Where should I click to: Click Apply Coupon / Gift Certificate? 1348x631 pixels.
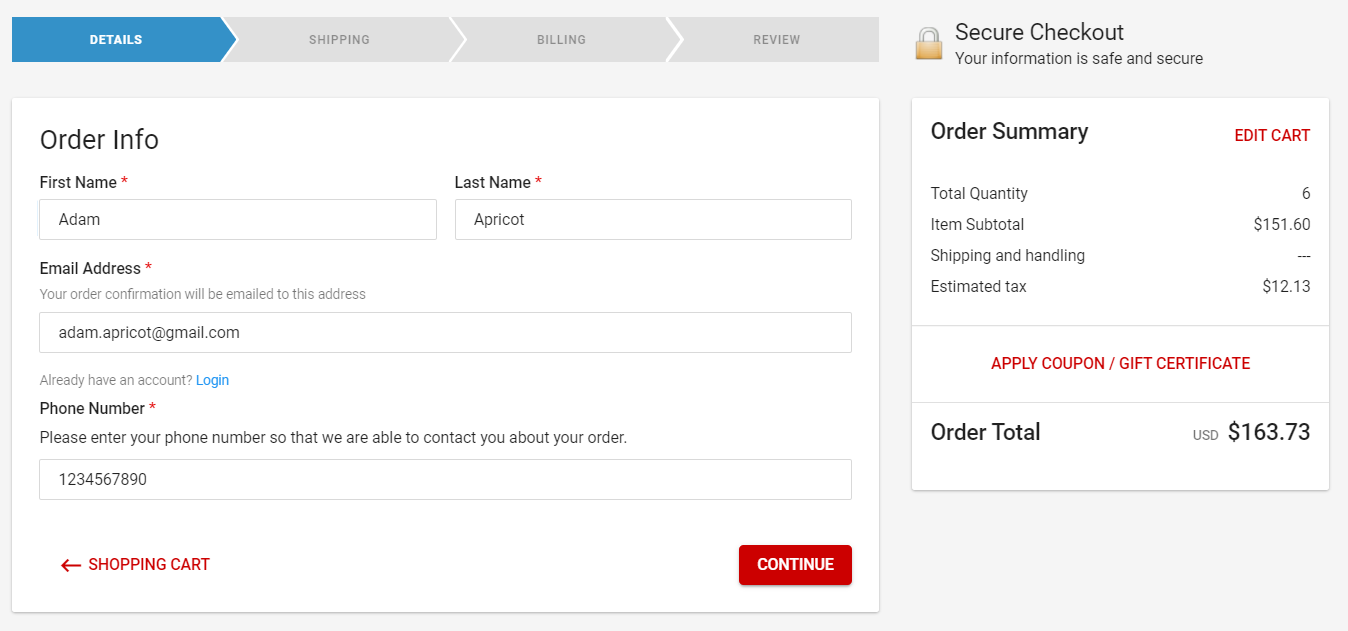click(1120, 364)
